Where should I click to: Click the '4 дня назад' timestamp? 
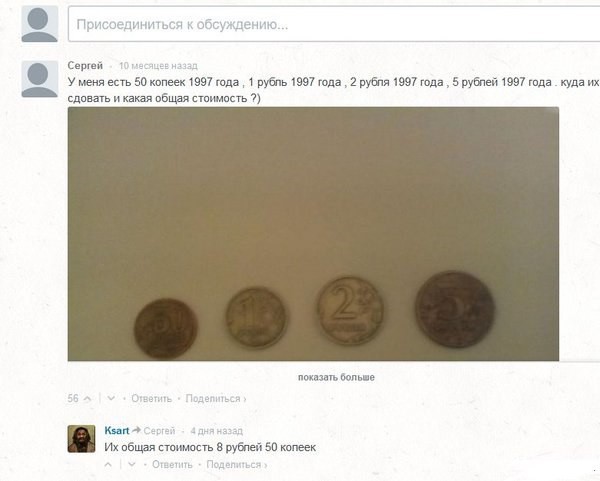[x=217, y=431]
